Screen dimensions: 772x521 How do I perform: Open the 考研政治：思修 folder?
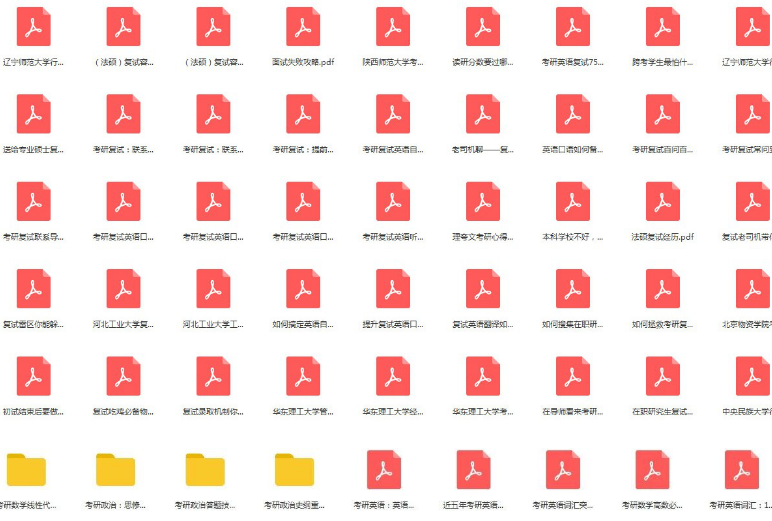pyautogui.click(x=116, y=469)
